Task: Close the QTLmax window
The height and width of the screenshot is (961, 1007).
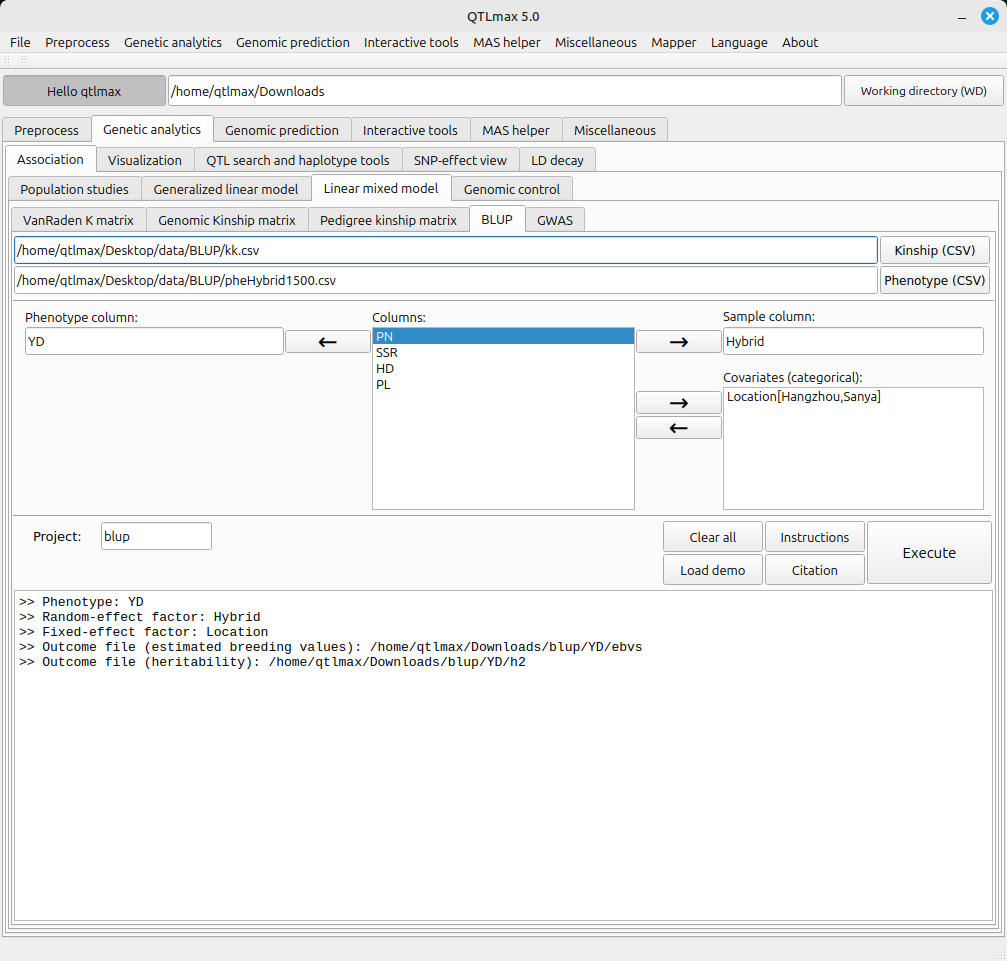Action: click(989, 15)
